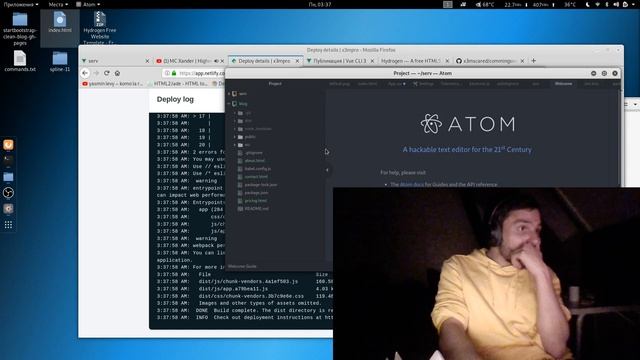Viewport: 640px width, 360px height.
Task: Focus the app.netlify URL address field
Action: (x=202, y=73)
